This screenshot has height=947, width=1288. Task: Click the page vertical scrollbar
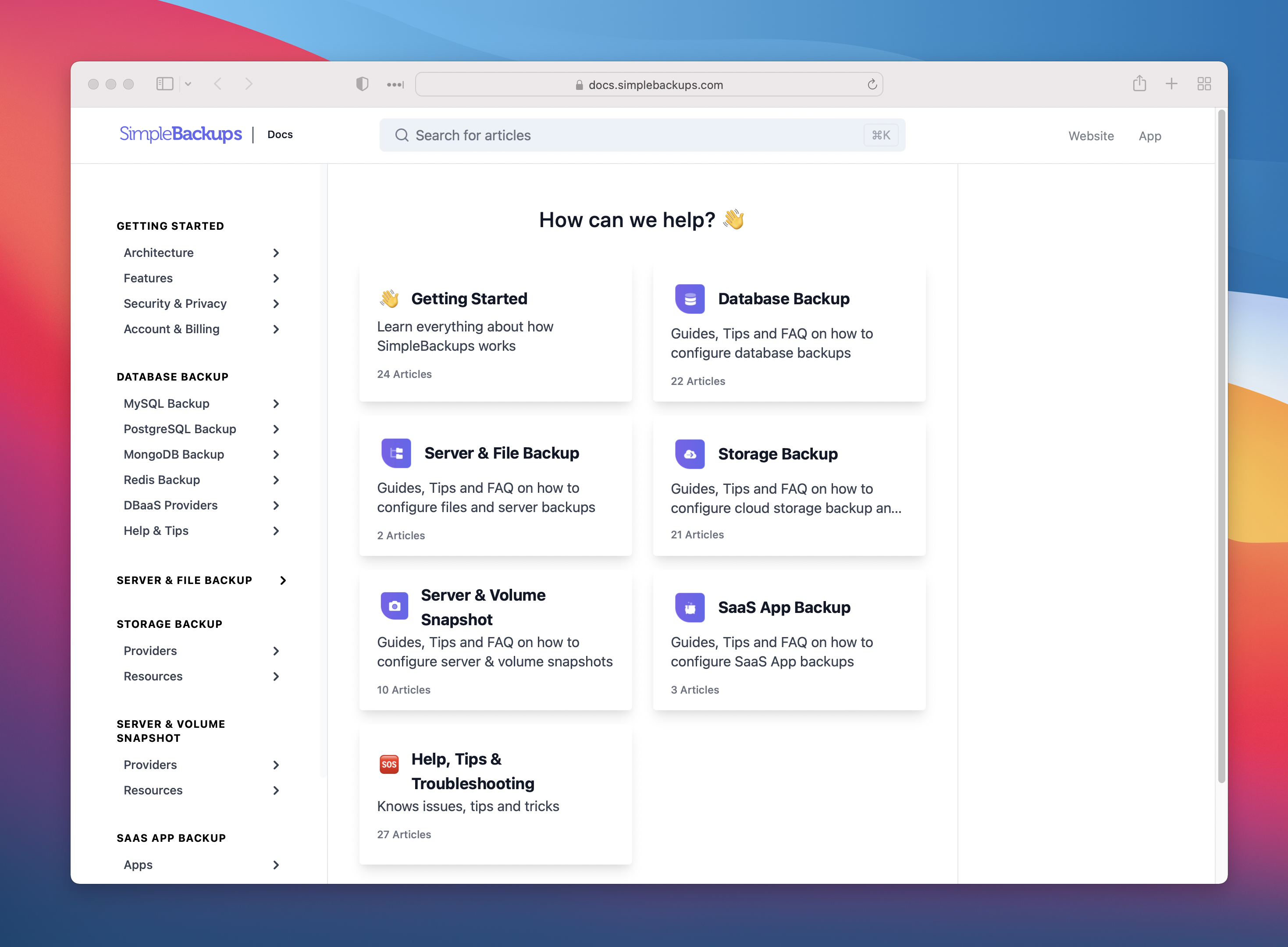click(1221, 447)
